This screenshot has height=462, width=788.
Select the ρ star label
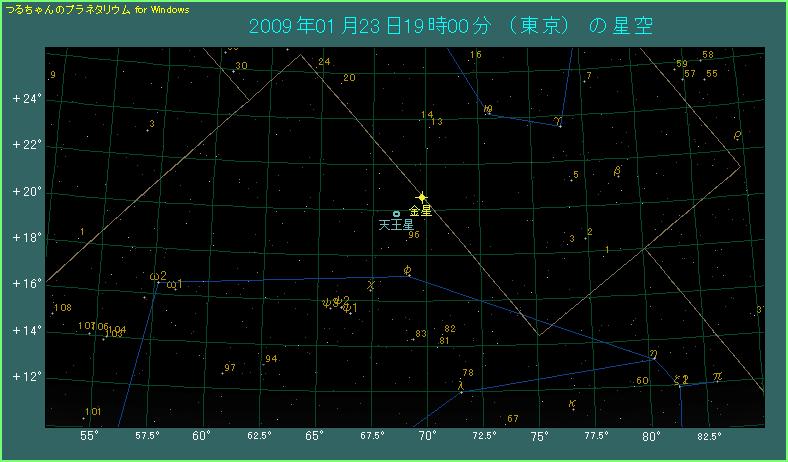[737, 135]
